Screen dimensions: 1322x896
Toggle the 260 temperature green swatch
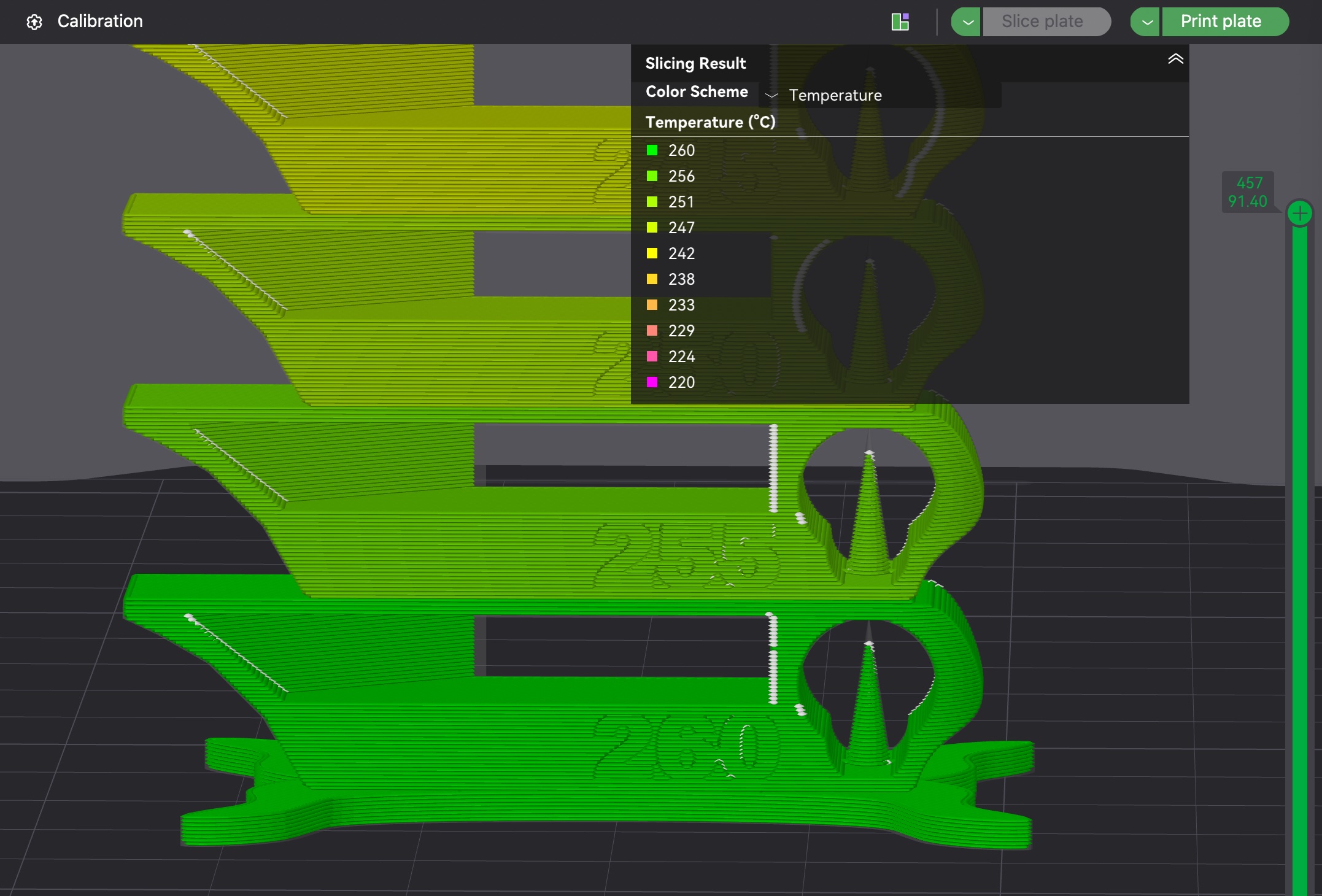point(652,150)
